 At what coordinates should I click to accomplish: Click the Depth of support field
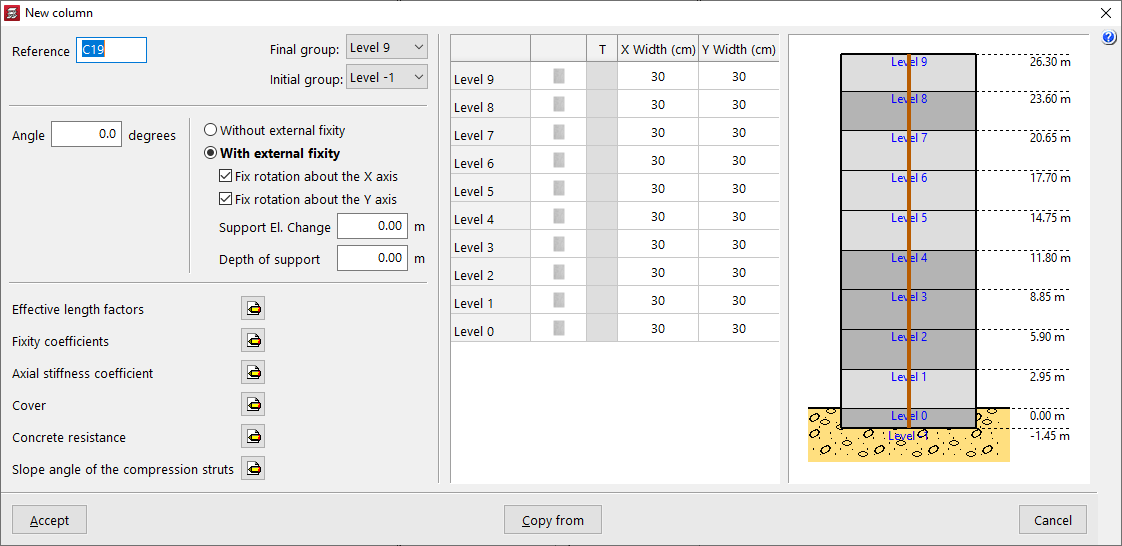372,258
